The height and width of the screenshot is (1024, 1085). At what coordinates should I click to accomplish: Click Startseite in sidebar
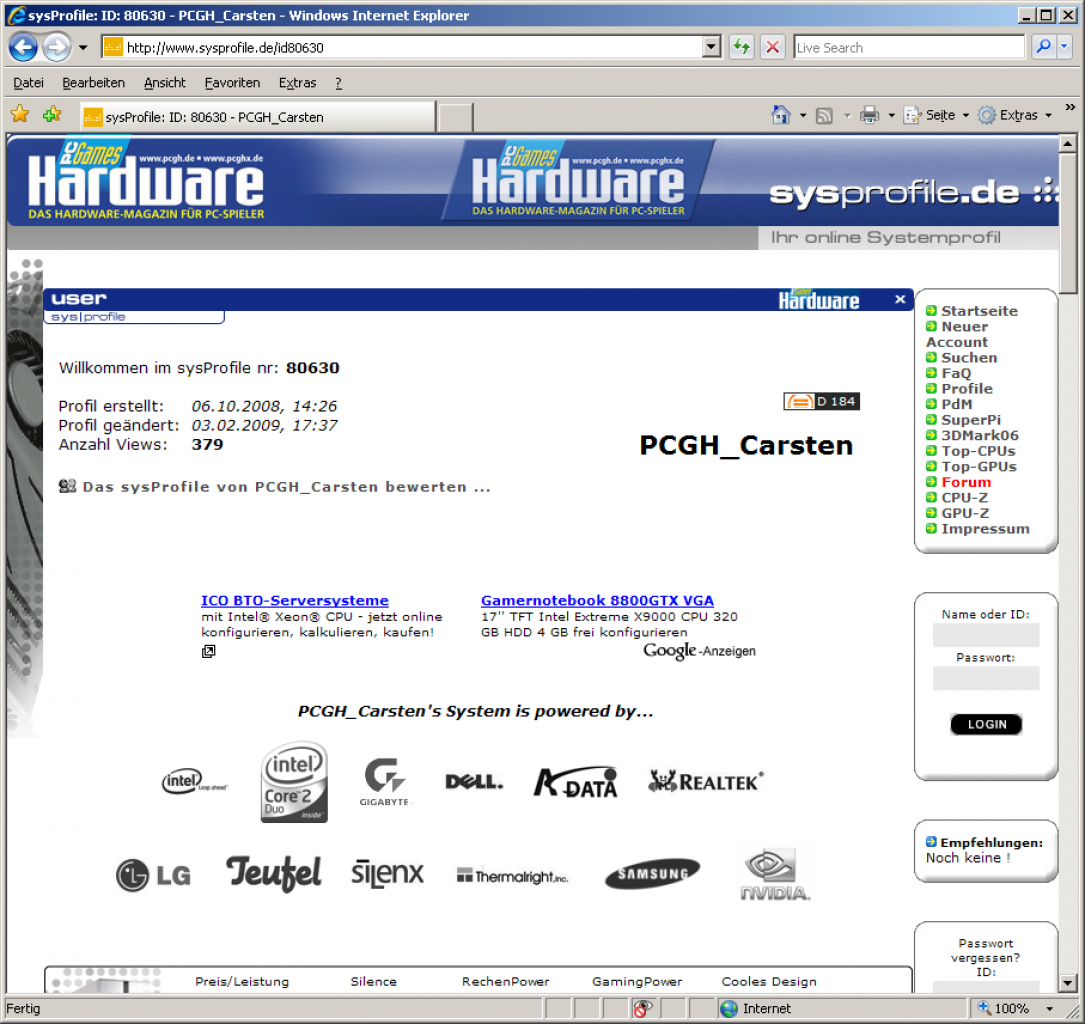(979, 311)
